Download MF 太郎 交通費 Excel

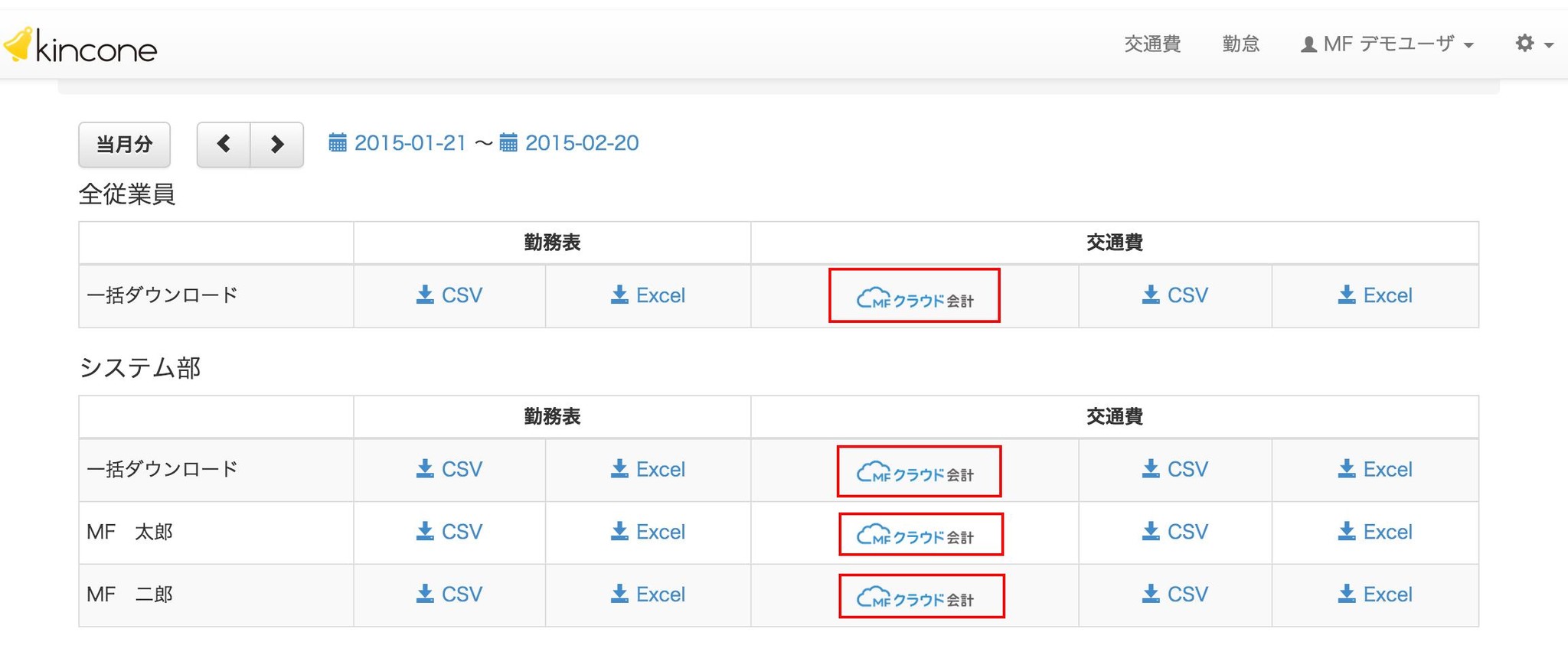[x=1375, y=532]
